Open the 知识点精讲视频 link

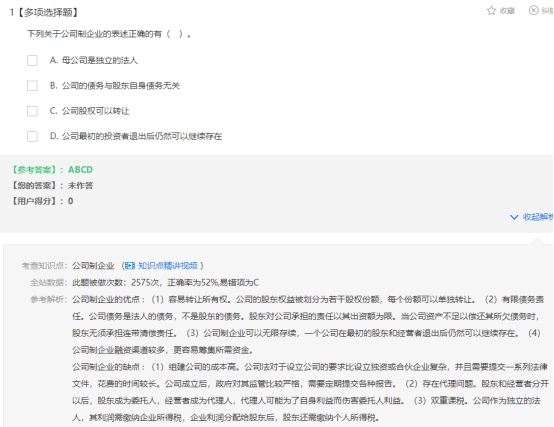tap(168, 266)
